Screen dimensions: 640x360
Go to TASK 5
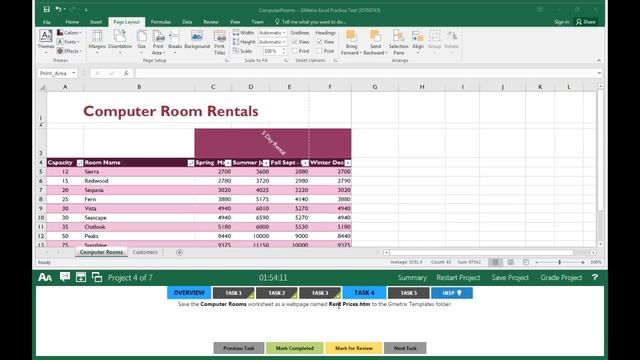(409, 293)
